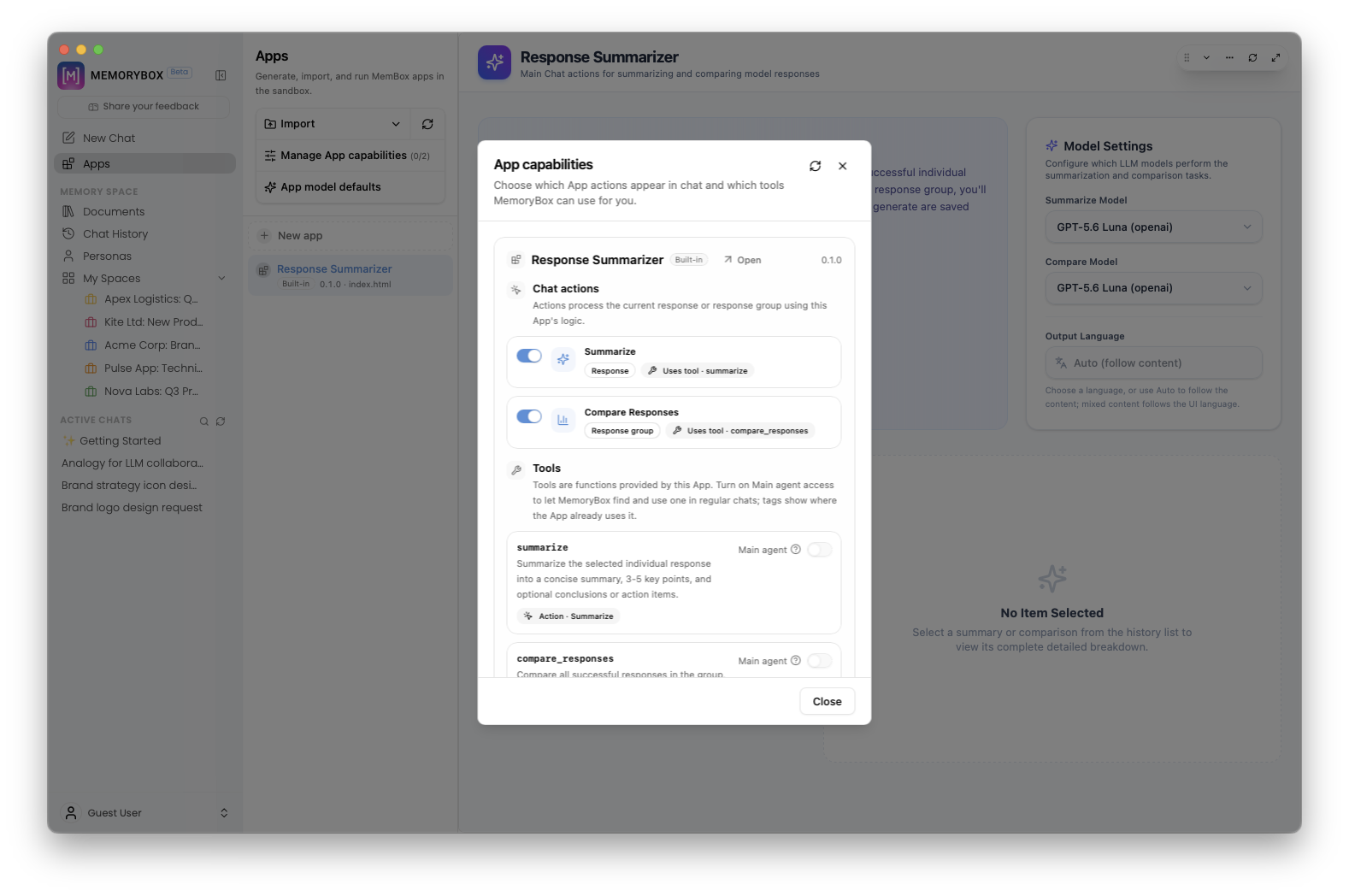The height and width of the screenshot is (896, 1349).
Task: Click the MemoryBox logo icon
Action: click(x=71, y=75)
